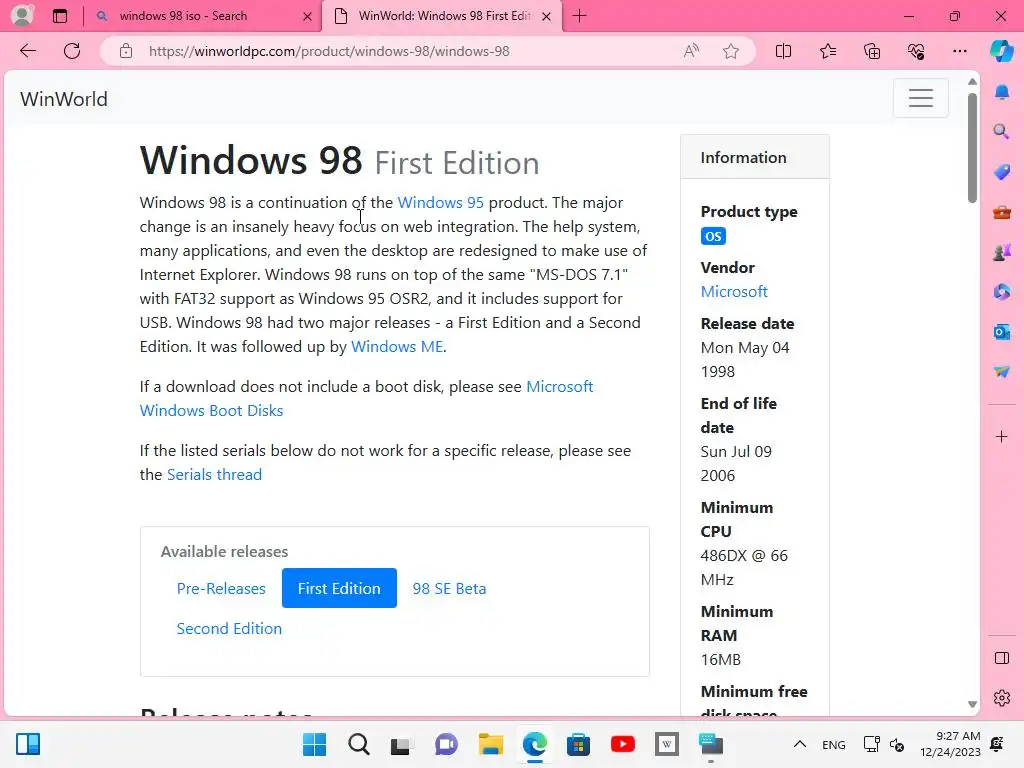The width and height of the screenshot is (1024, 768).
Task: Open Edge profile avatar
Action: point(22,16)
